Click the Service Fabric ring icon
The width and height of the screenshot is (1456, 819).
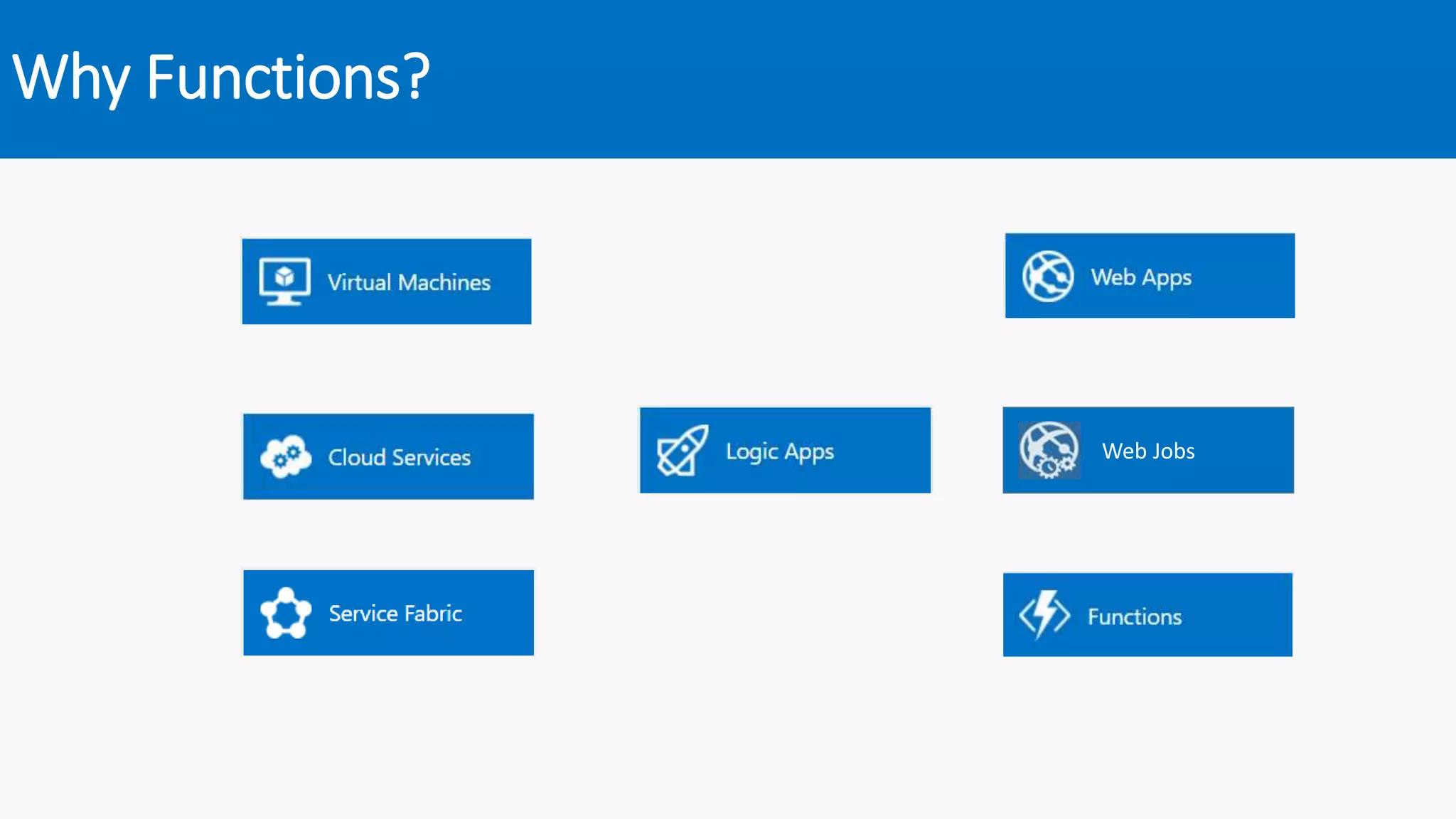(x=286, y=613)
